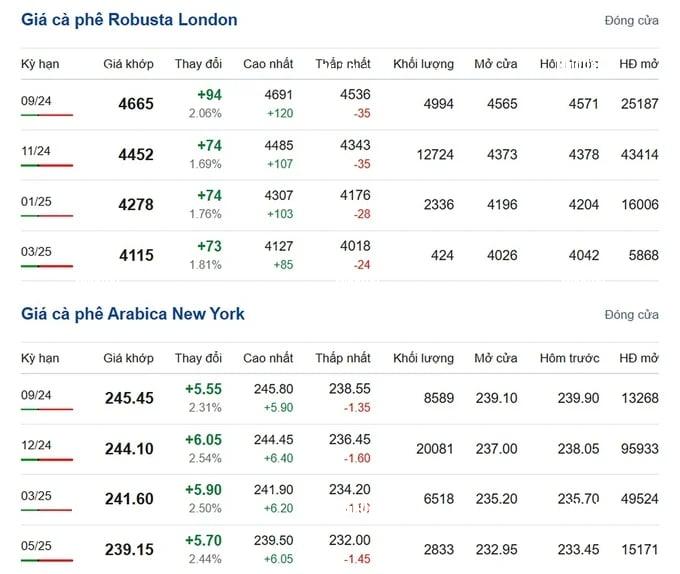
Task: Click the +94 change value
Action: tap(209, 95)
